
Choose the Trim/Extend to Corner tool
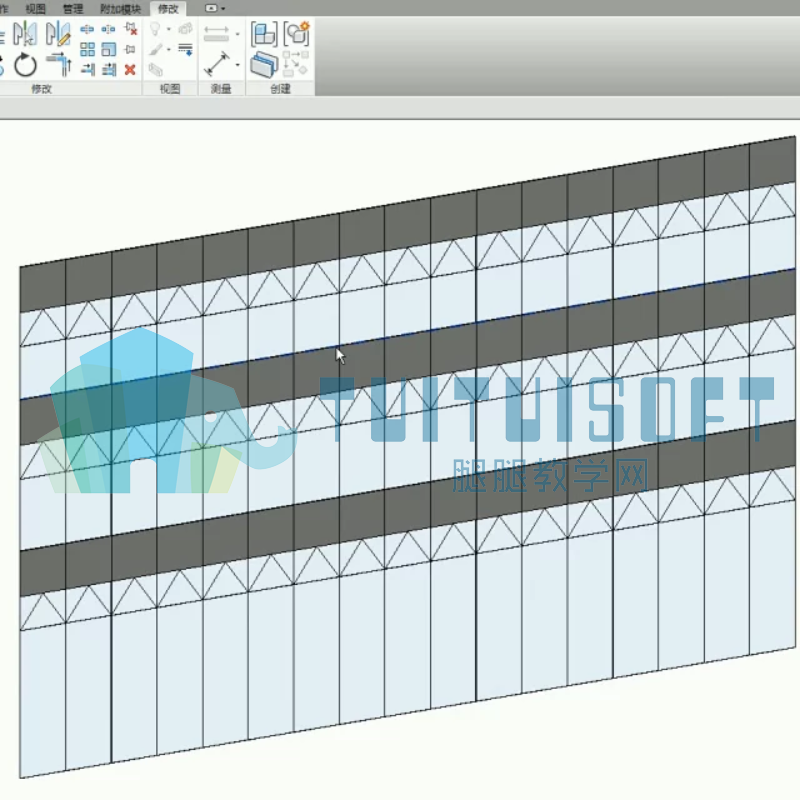point(59,65)
